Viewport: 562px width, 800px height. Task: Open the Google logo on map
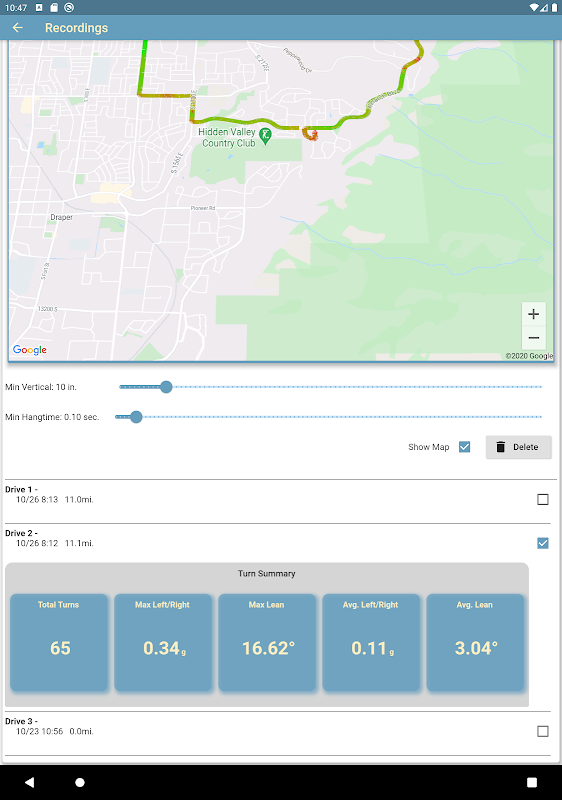click(x=30, y=349)
